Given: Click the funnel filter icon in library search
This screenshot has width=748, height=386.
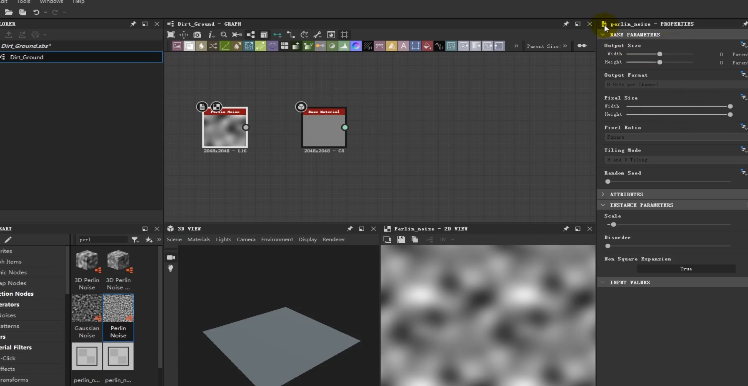Looking at the screenshot, I should pos(135,240).
